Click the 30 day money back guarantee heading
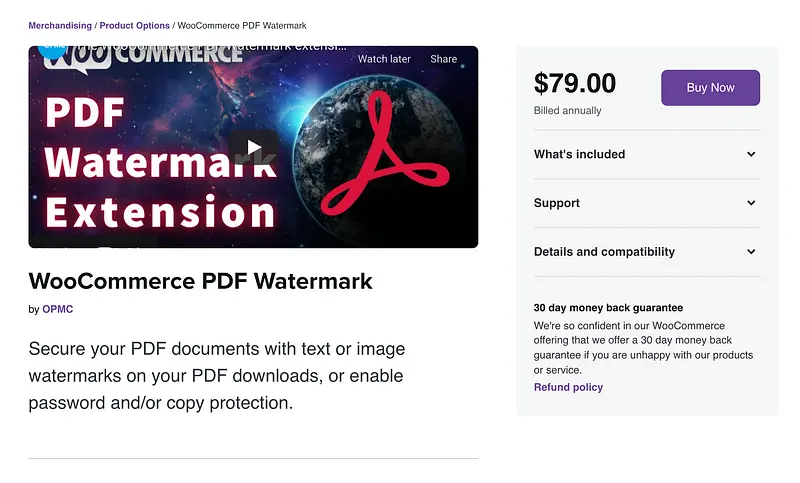The image size is (800, 483). [608, 308]
